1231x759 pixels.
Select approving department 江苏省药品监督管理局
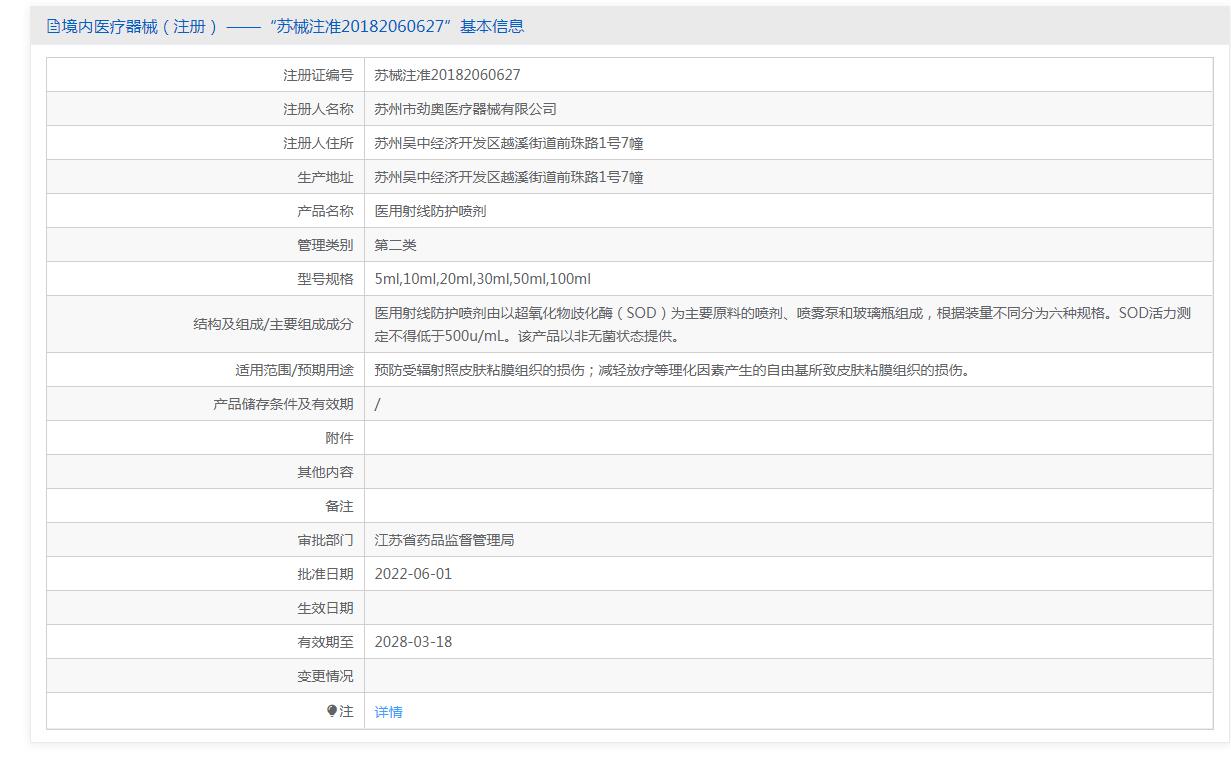[x=444, y=540]
